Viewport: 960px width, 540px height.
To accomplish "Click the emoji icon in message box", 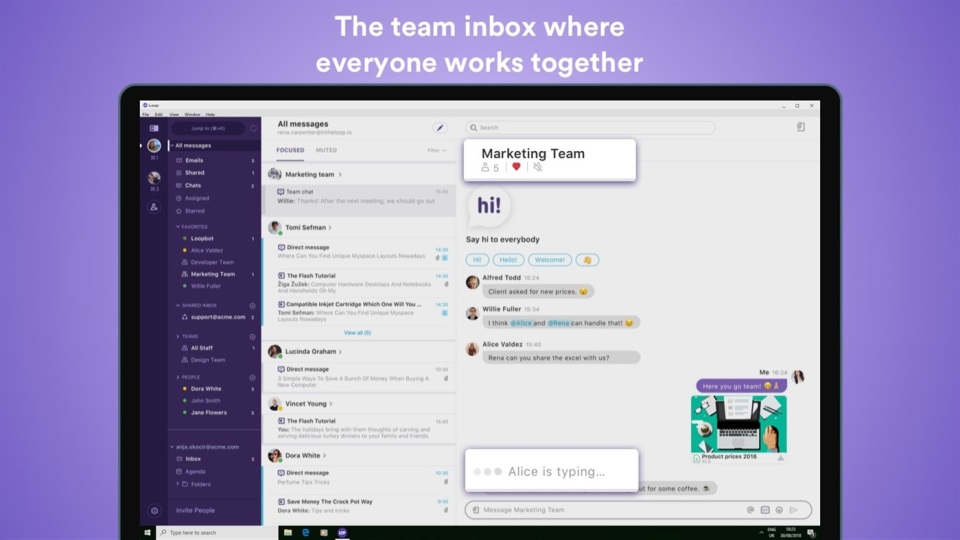I will (779, 510).
